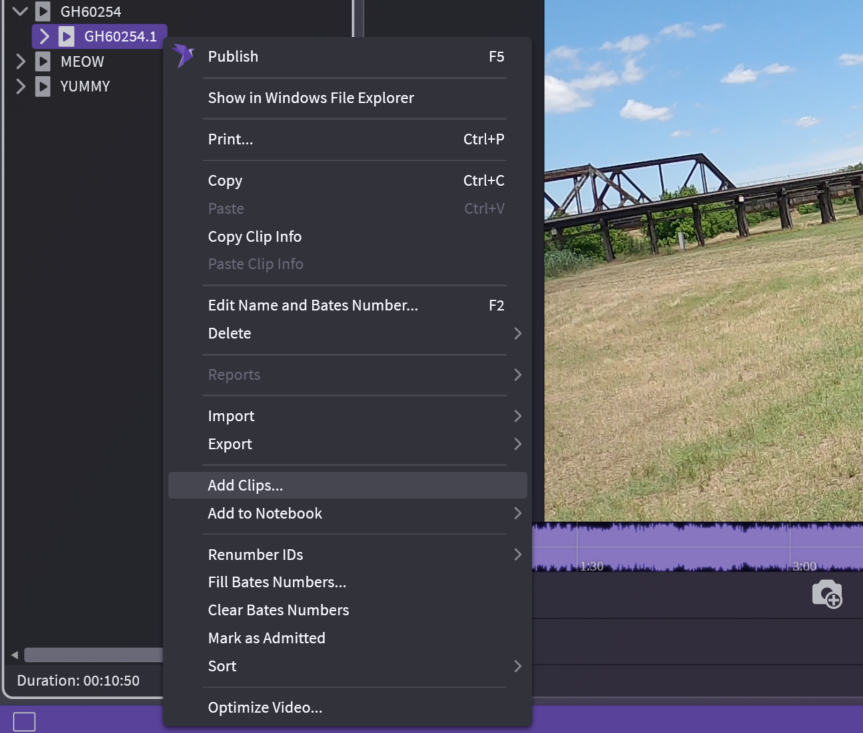Collapse the GH60254 tree node

click(x=20, y=12)
